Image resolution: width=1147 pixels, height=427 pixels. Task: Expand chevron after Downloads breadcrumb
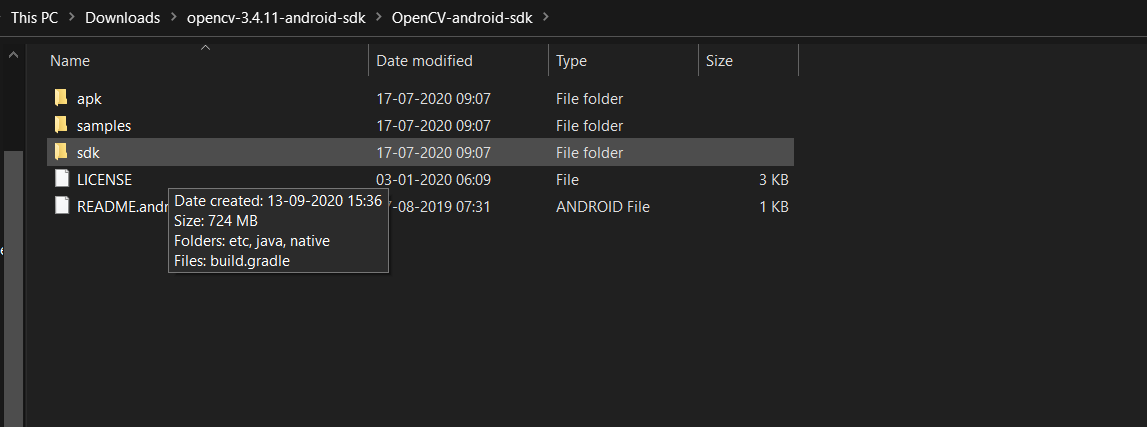coord(174,18)
